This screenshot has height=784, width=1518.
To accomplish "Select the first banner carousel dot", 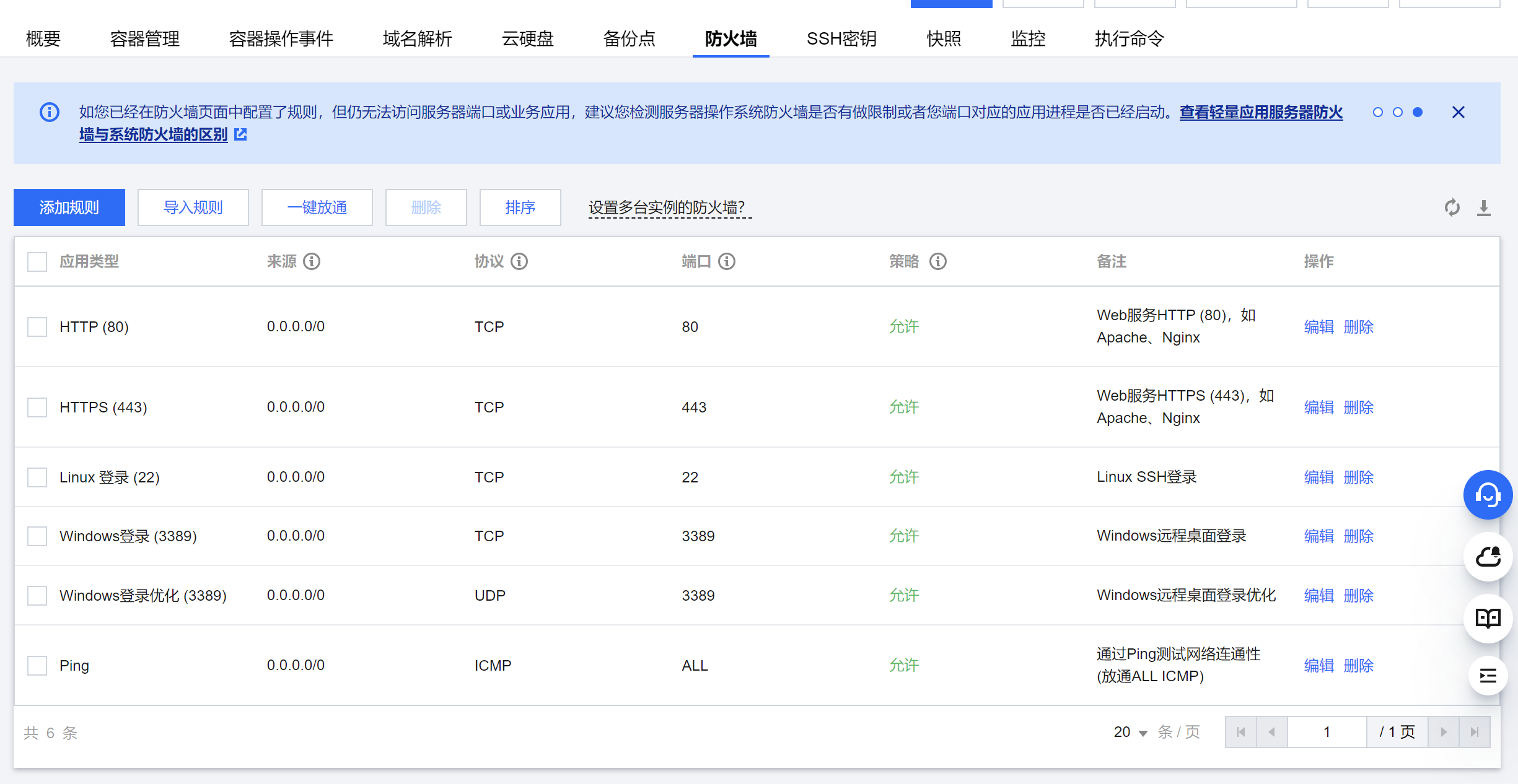I will [x=1378, y=112].
